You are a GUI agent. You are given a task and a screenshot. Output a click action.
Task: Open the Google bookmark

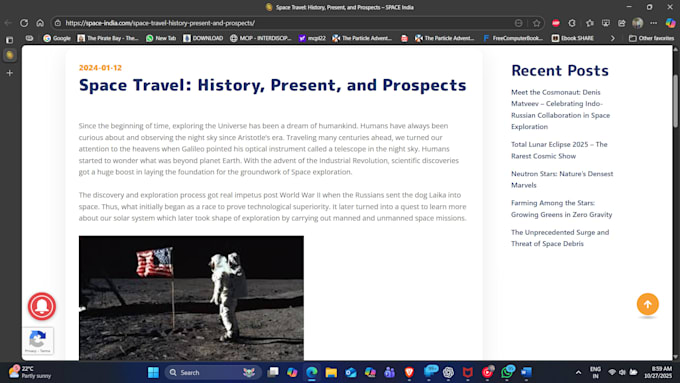point(57,38)
